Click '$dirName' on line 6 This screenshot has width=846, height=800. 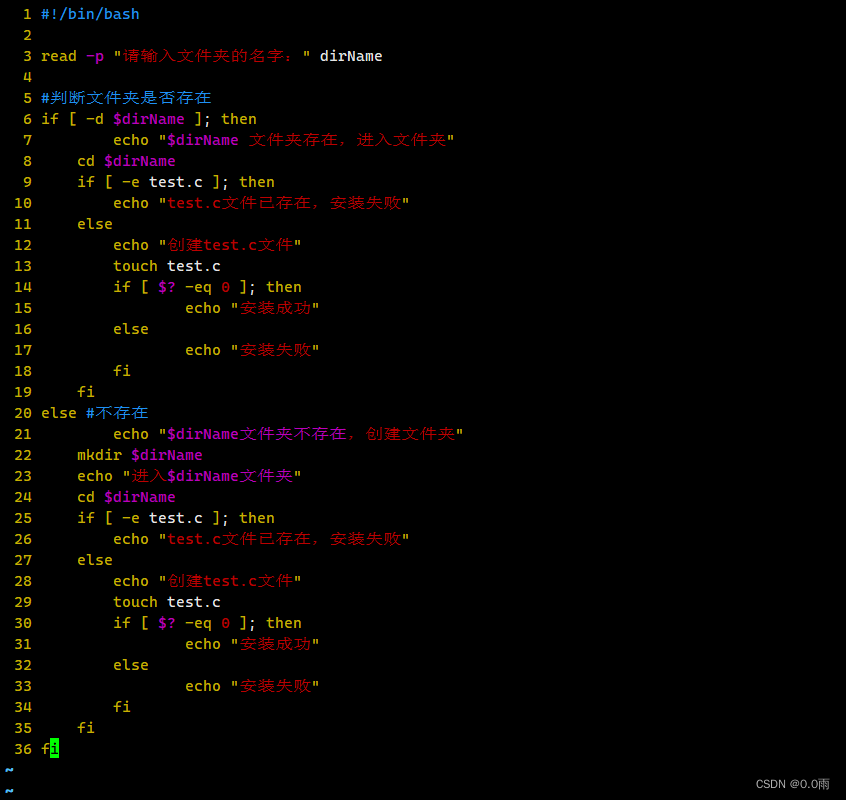pyautogui.click(x=148, y=119)
